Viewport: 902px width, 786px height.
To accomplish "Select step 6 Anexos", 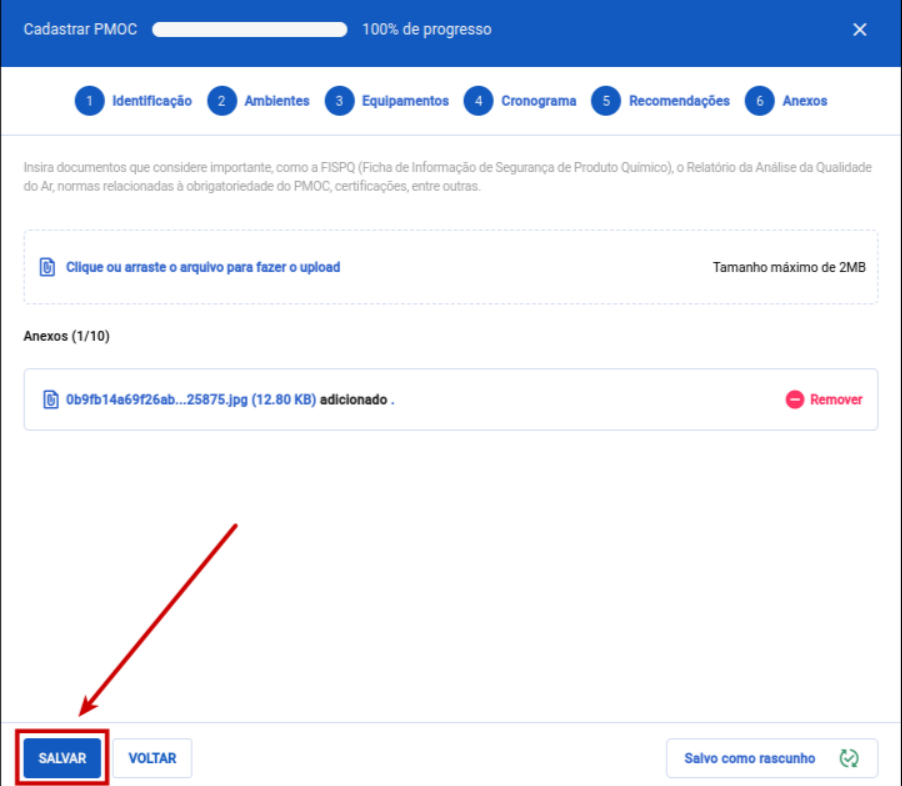I will (786, 101).
